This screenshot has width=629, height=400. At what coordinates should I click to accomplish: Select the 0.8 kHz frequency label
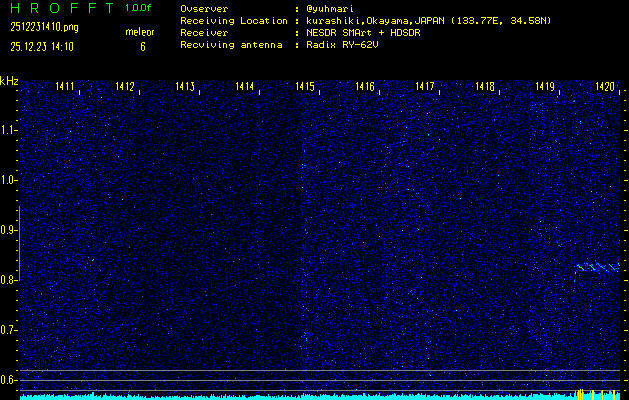(9, 280)
